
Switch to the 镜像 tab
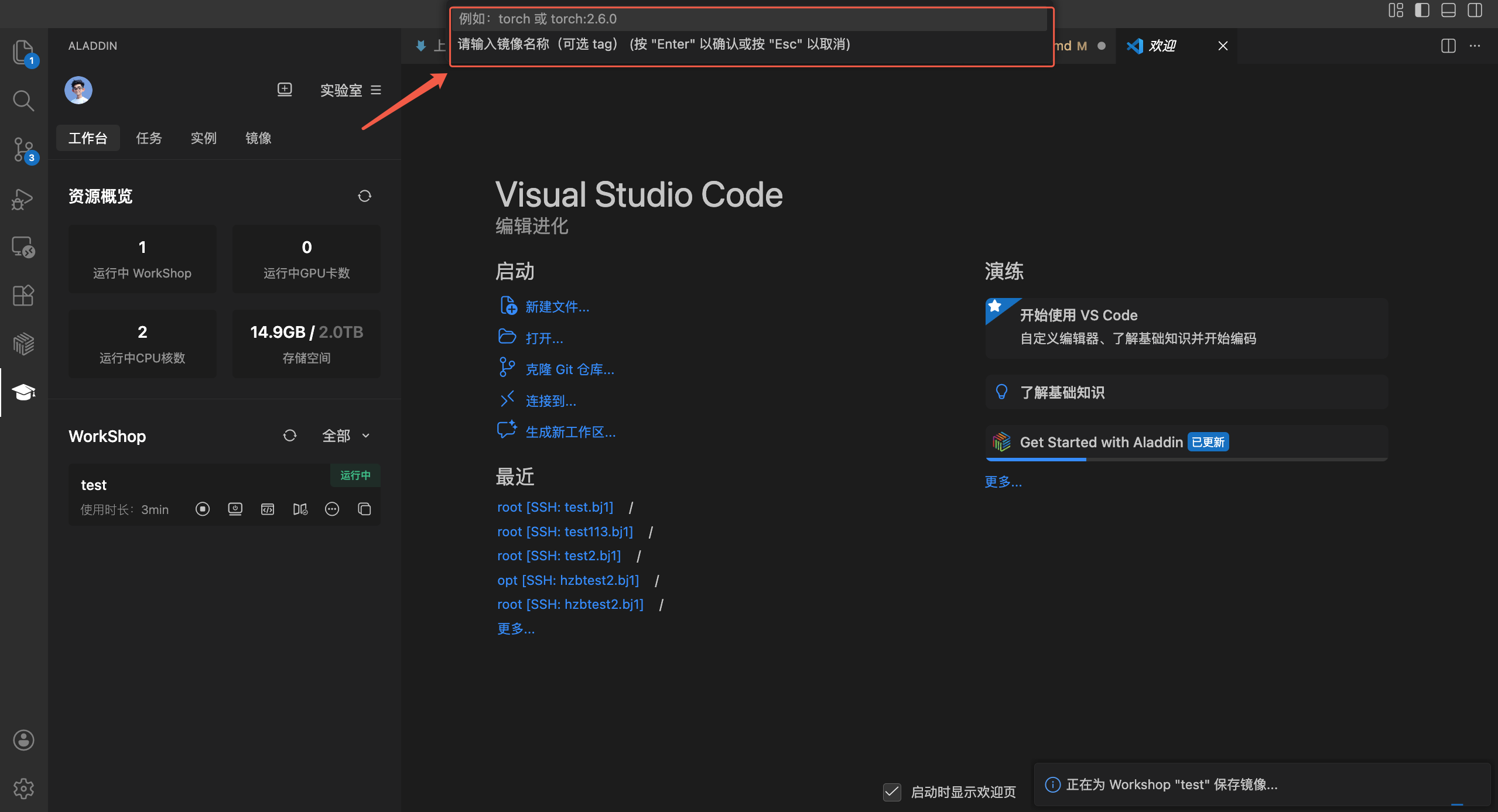click(258, 138)
